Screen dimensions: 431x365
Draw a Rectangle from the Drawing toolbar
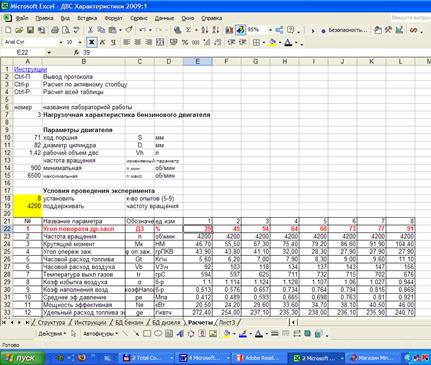[147, 333]
